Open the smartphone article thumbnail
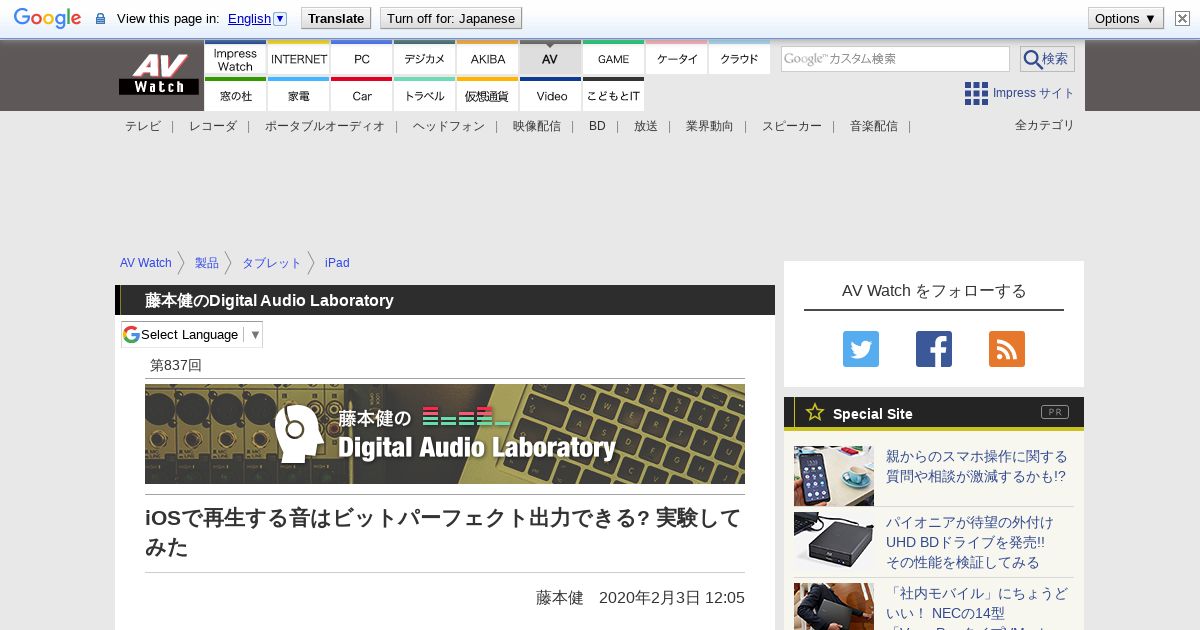 tap(834, 476)
